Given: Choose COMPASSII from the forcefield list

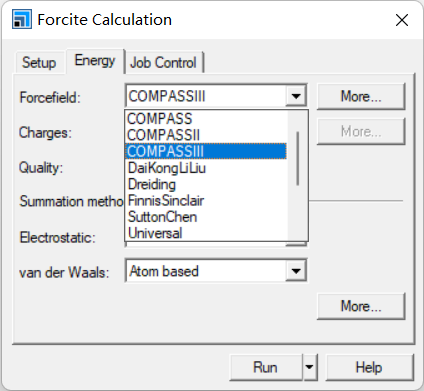Looking at the screenshot, I should click(206, 135).
